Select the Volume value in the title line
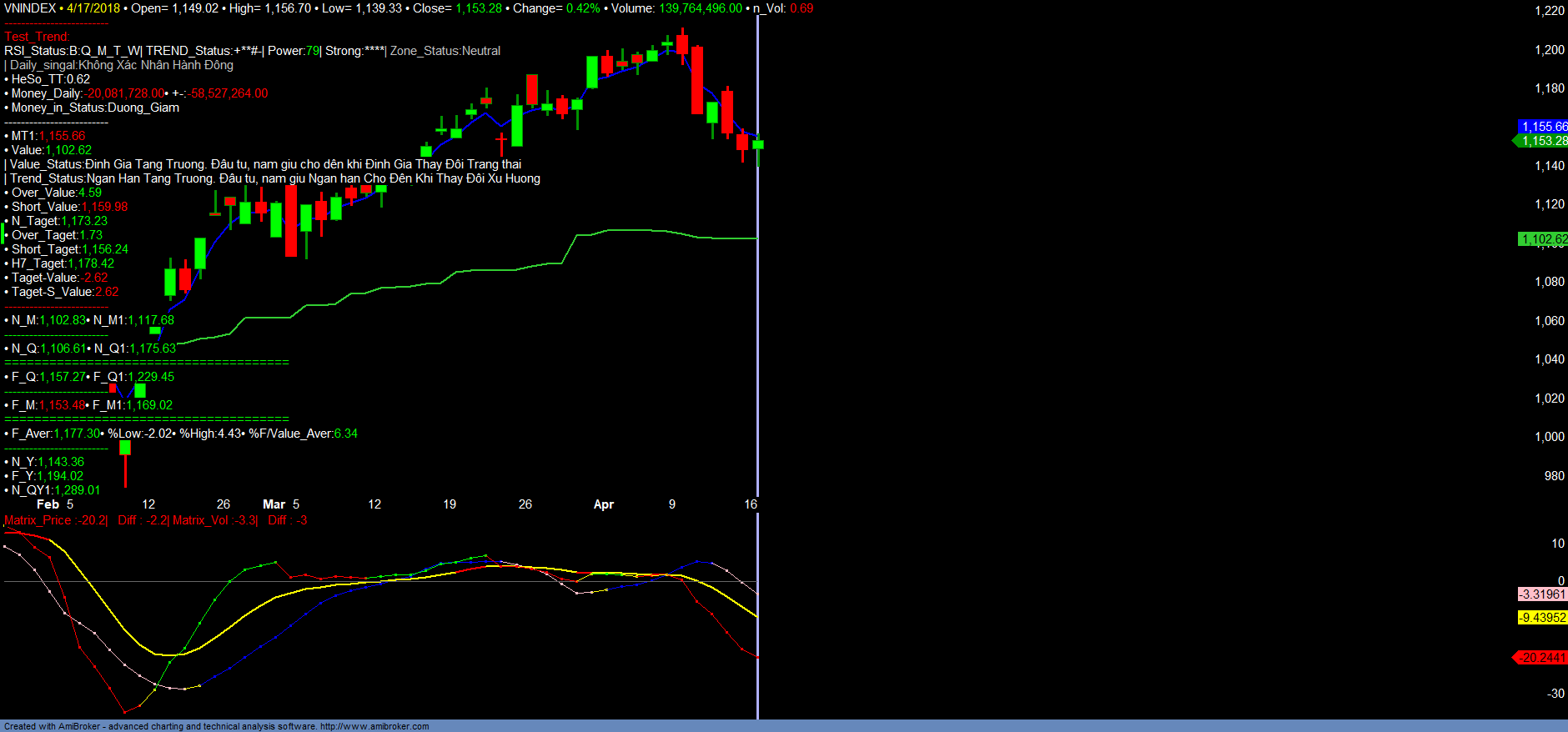 700,8
